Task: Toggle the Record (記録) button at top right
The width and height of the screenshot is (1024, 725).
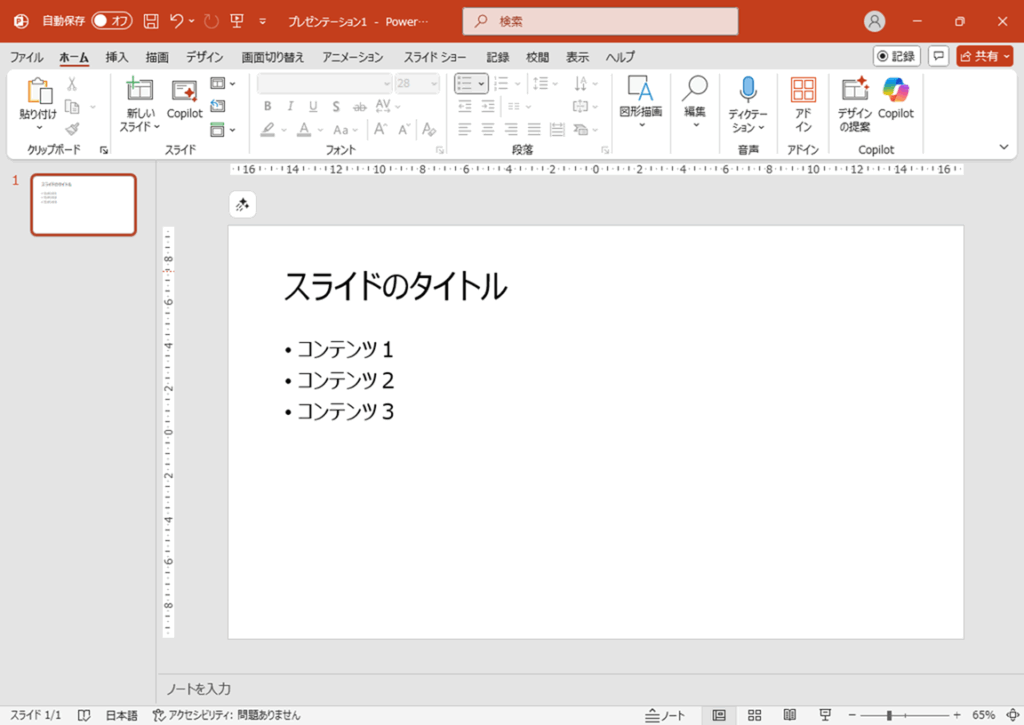Action: coord(896,56)
